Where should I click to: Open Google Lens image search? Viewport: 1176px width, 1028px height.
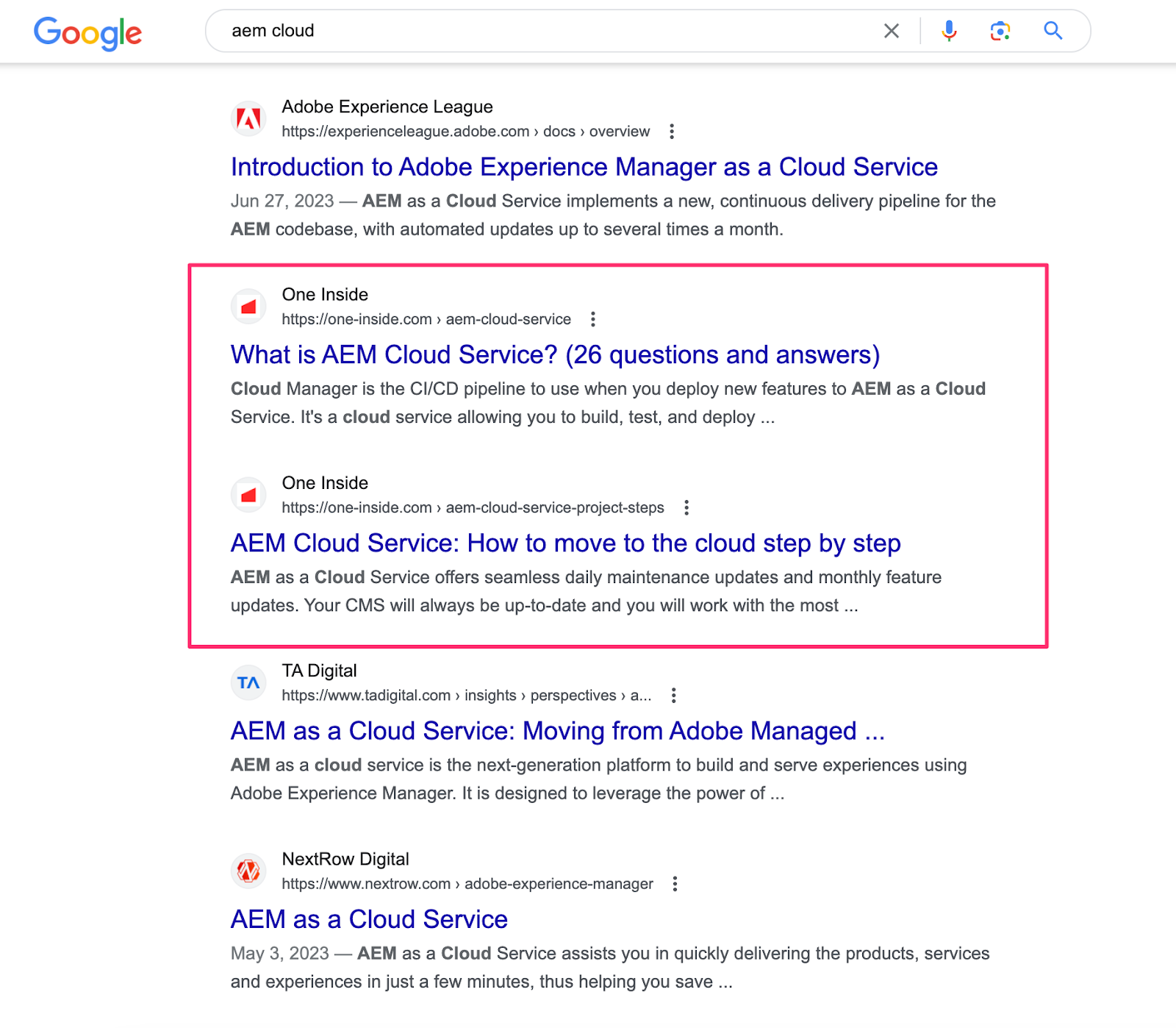coord(1000,31)
